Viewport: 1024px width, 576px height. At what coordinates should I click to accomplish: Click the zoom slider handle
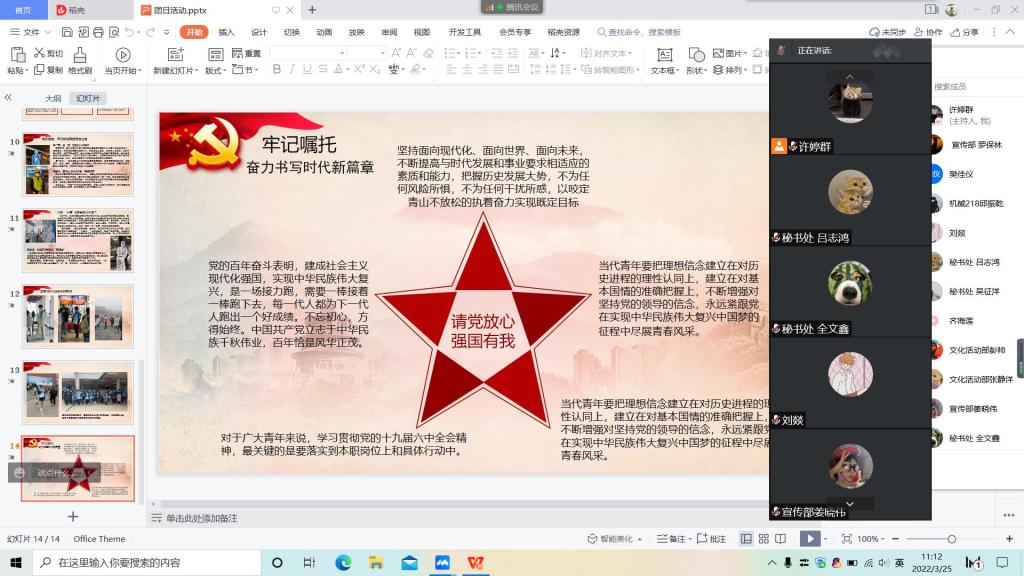(x=951, y=539)
